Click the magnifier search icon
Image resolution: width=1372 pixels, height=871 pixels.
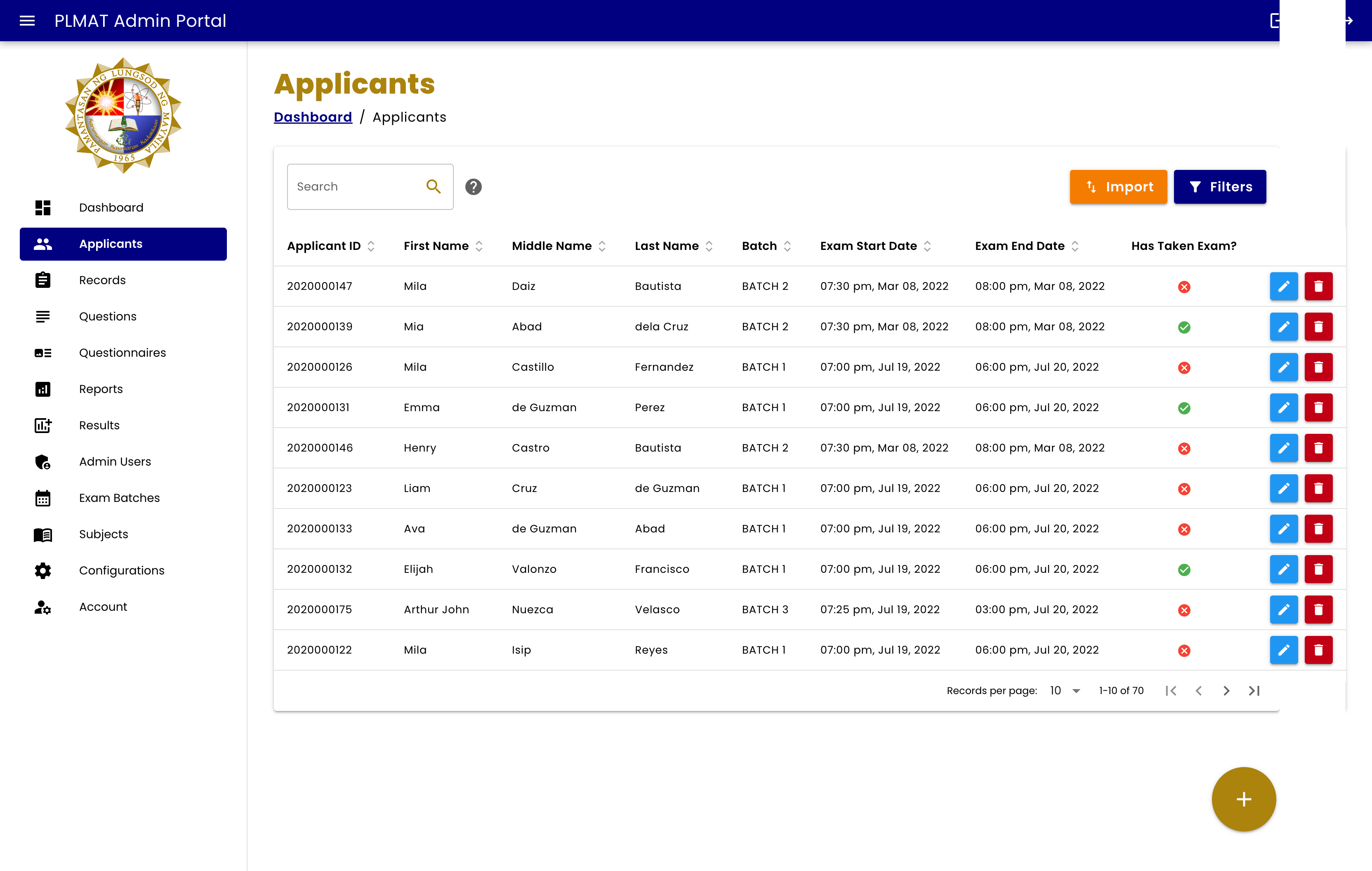point(434,187)
